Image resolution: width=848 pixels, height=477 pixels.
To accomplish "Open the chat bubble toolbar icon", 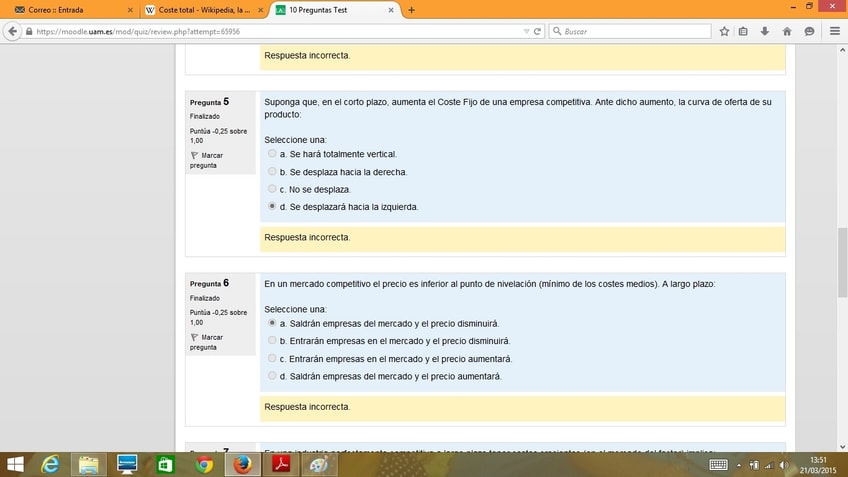I will point(809,31).
